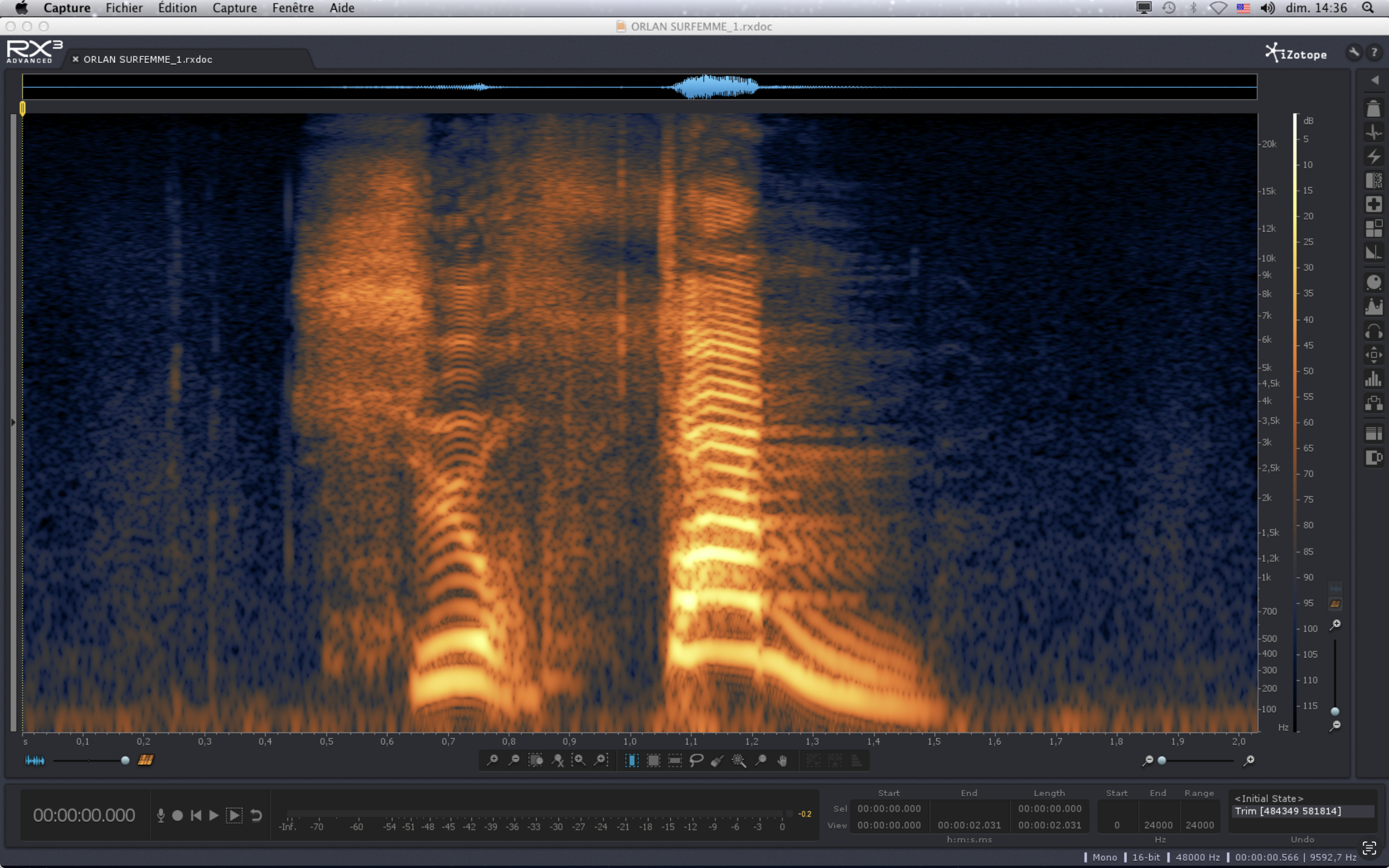1389x868 pixels.
Task: Activate the Grab-and-drag hand tool
Action: point(783,760)
